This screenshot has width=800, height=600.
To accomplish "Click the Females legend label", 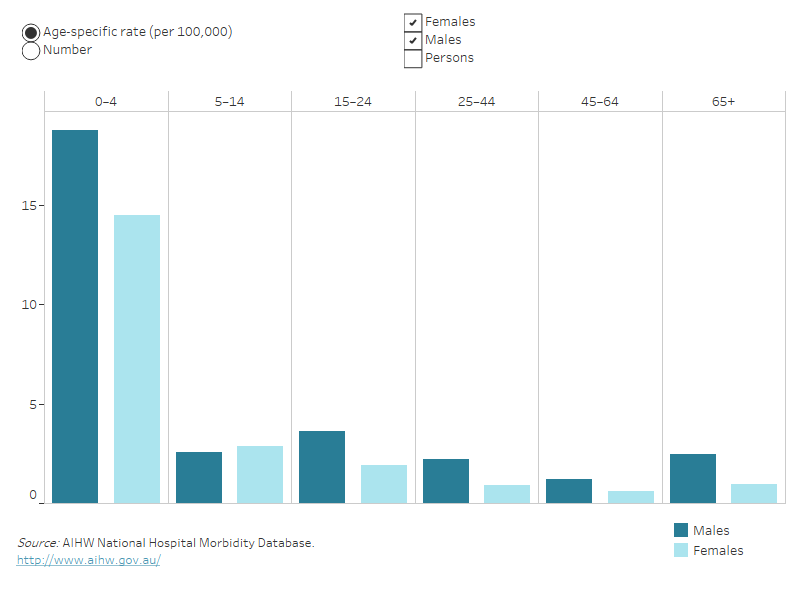I will pos(718,550).
